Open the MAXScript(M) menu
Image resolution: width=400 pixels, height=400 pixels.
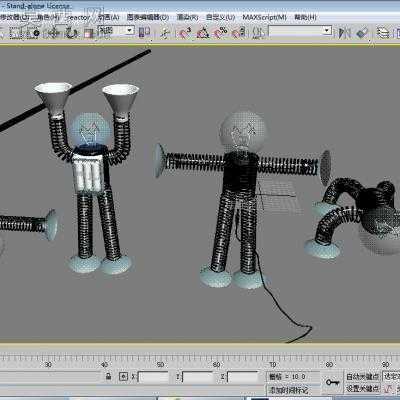click(264, 17)
